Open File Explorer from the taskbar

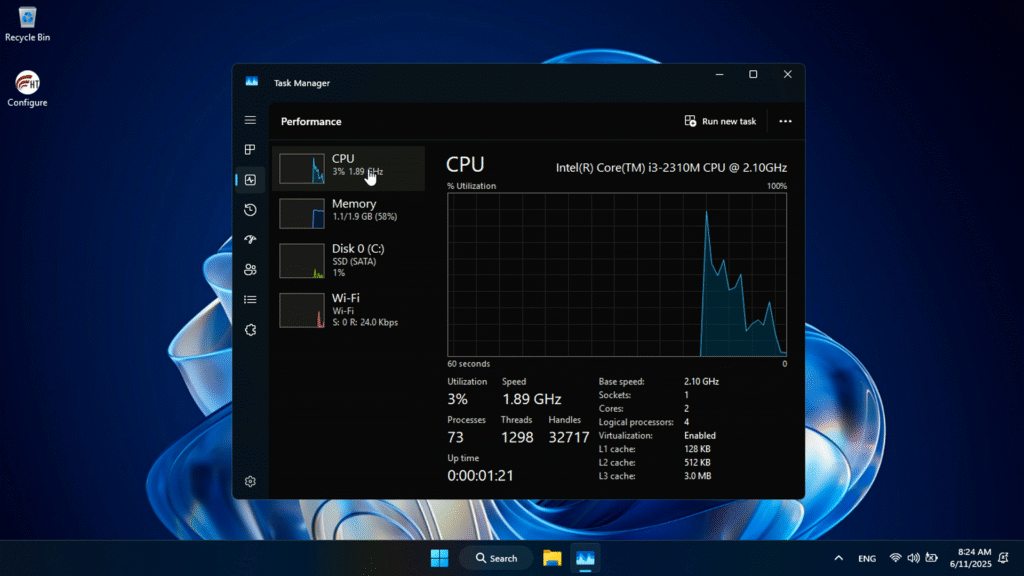tap(552, 558)
